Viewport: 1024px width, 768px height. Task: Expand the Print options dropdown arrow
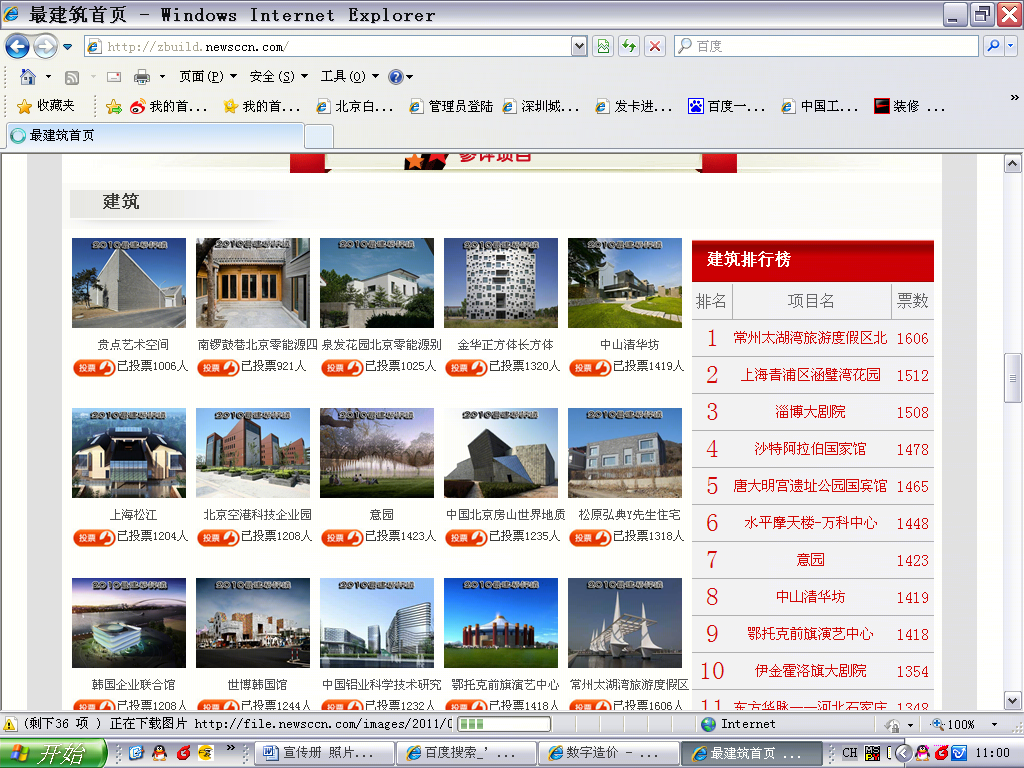click(x=162, y=77)
